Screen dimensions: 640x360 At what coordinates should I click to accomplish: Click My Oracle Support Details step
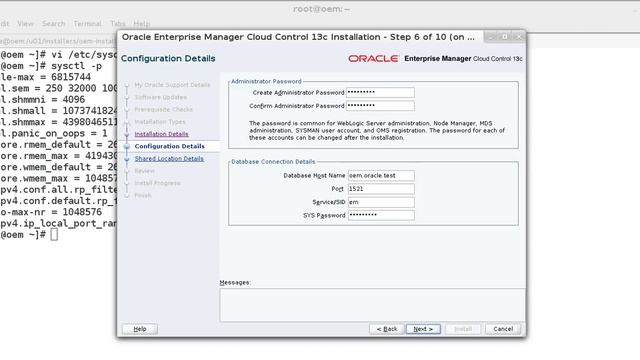(x=172, y=85)
